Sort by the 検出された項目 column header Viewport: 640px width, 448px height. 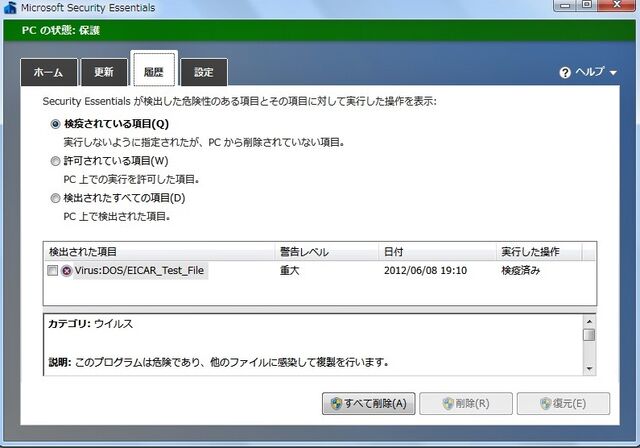[x=160, y=252]
